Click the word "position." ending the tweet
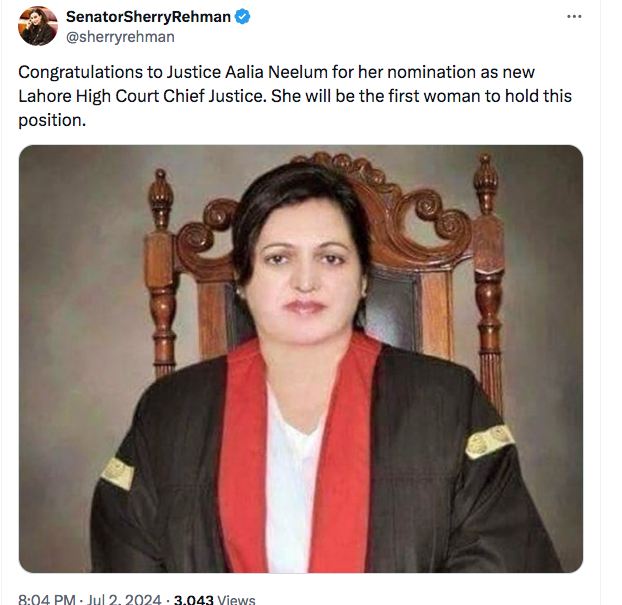This screenshot has width=622, height=605. [x=58, y=119]
